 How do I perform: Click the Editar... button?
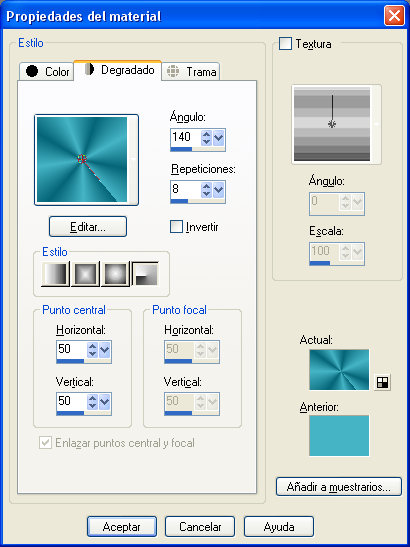point(88,227)
